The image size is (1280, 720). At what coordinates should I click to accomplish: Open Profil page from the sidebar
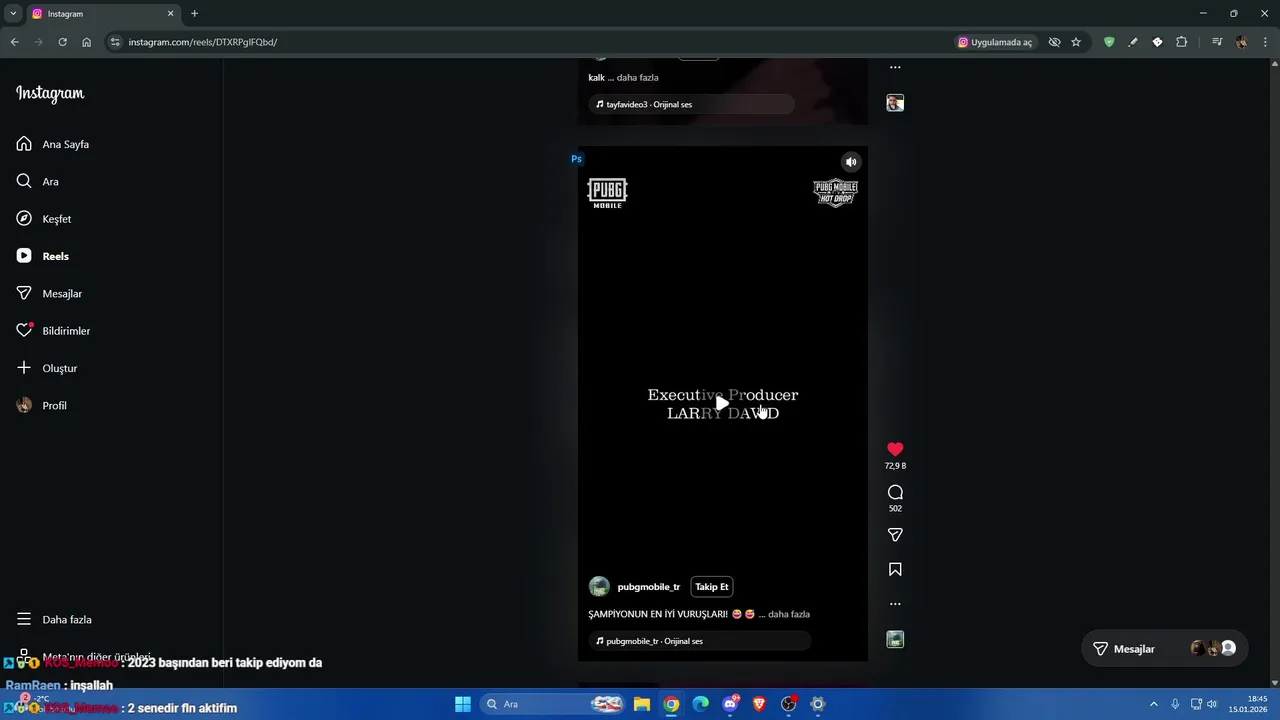tap(44, 405)
